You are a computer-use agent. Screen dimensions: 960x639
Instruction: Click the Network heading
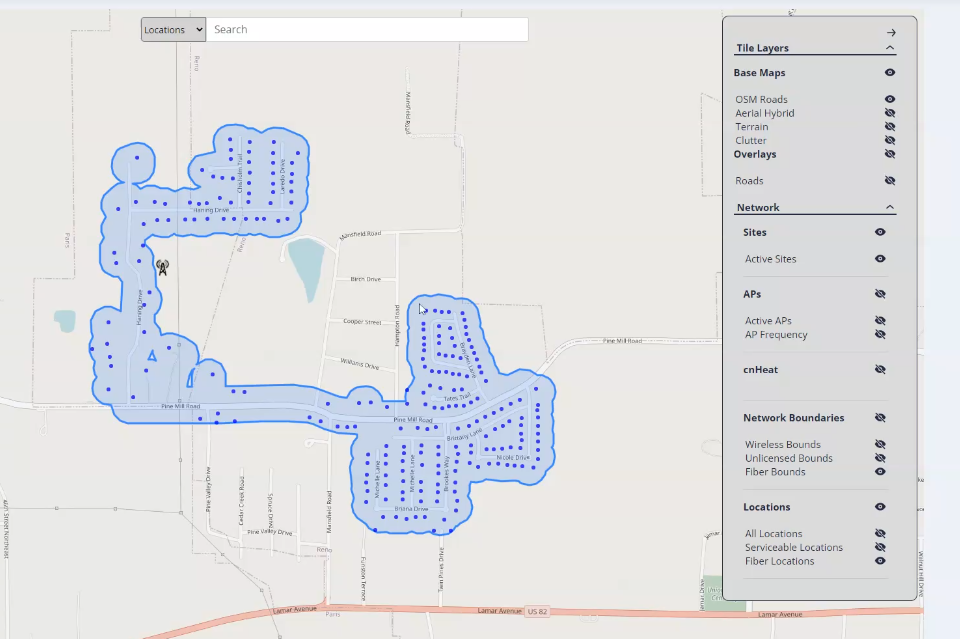click(758, 207)
